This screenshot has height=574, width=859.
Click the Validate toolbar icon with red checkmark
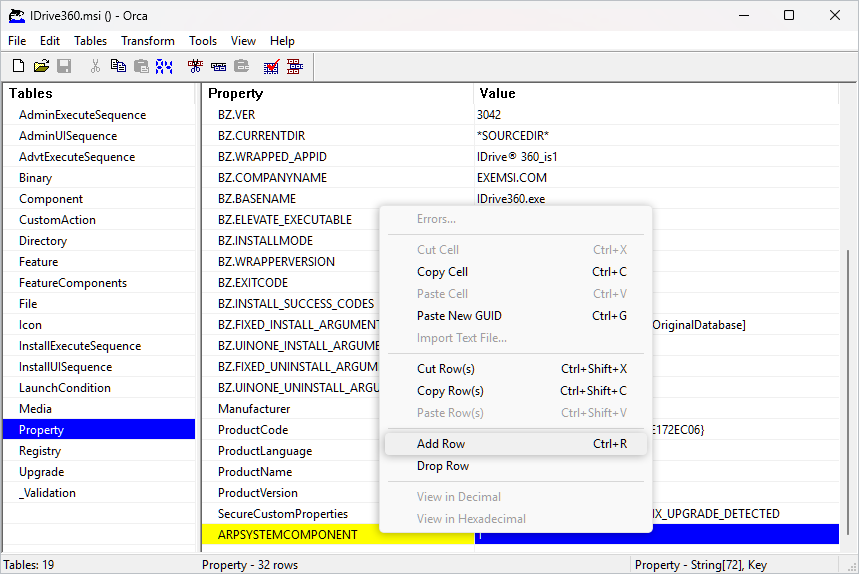[271, 66]
